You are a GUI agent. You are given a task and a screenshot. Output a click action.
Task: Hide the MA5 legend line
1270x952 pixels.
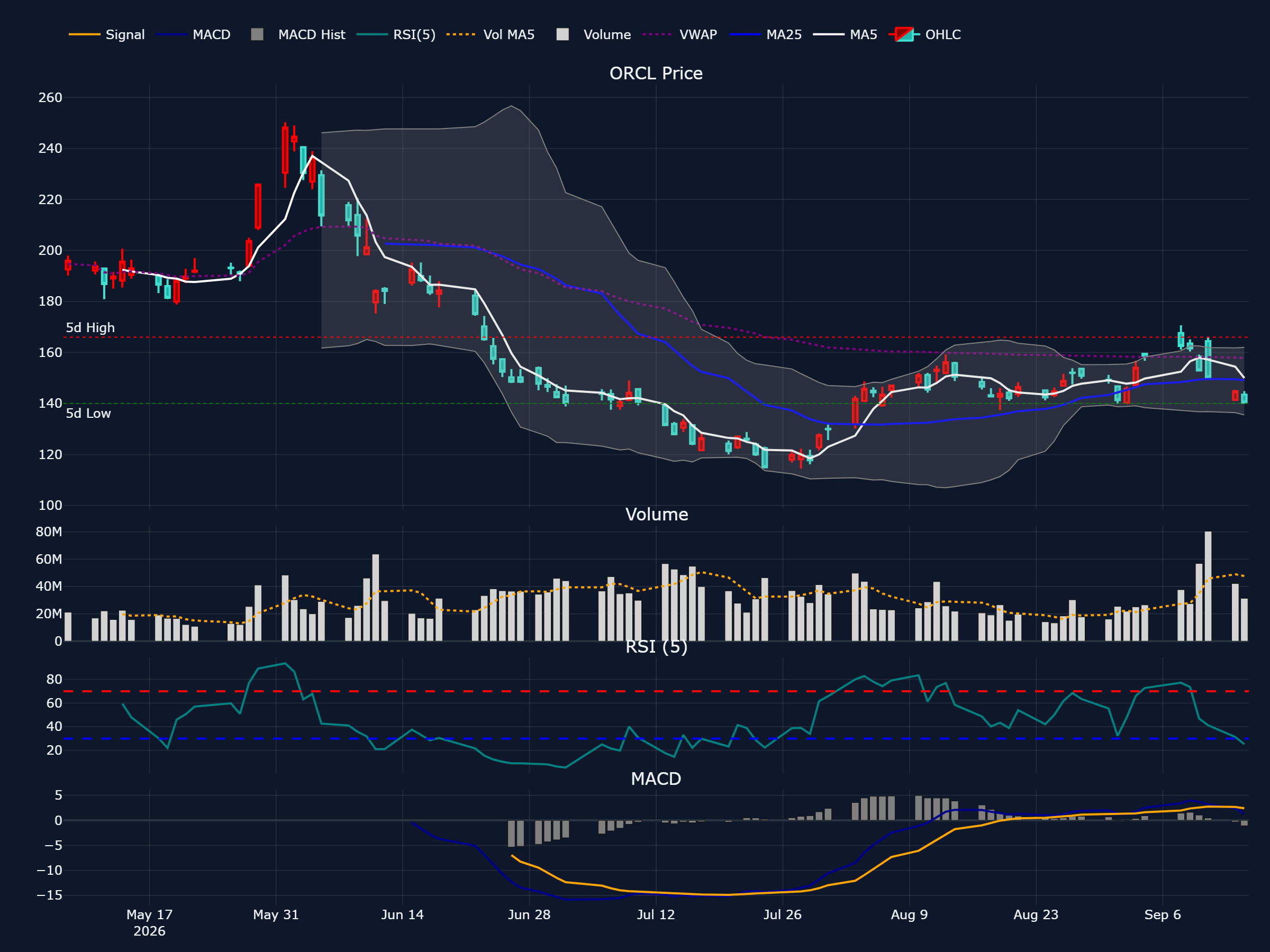[x=845, y=34]
